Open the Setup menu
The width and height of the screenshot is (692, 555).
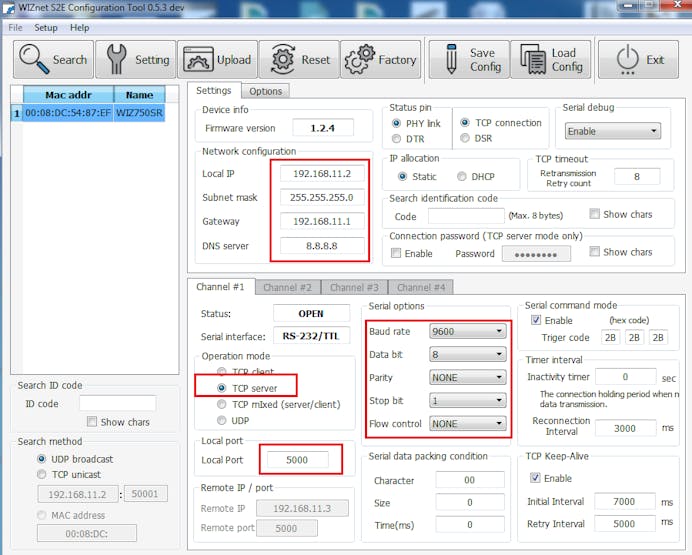(x=46, y=28)
